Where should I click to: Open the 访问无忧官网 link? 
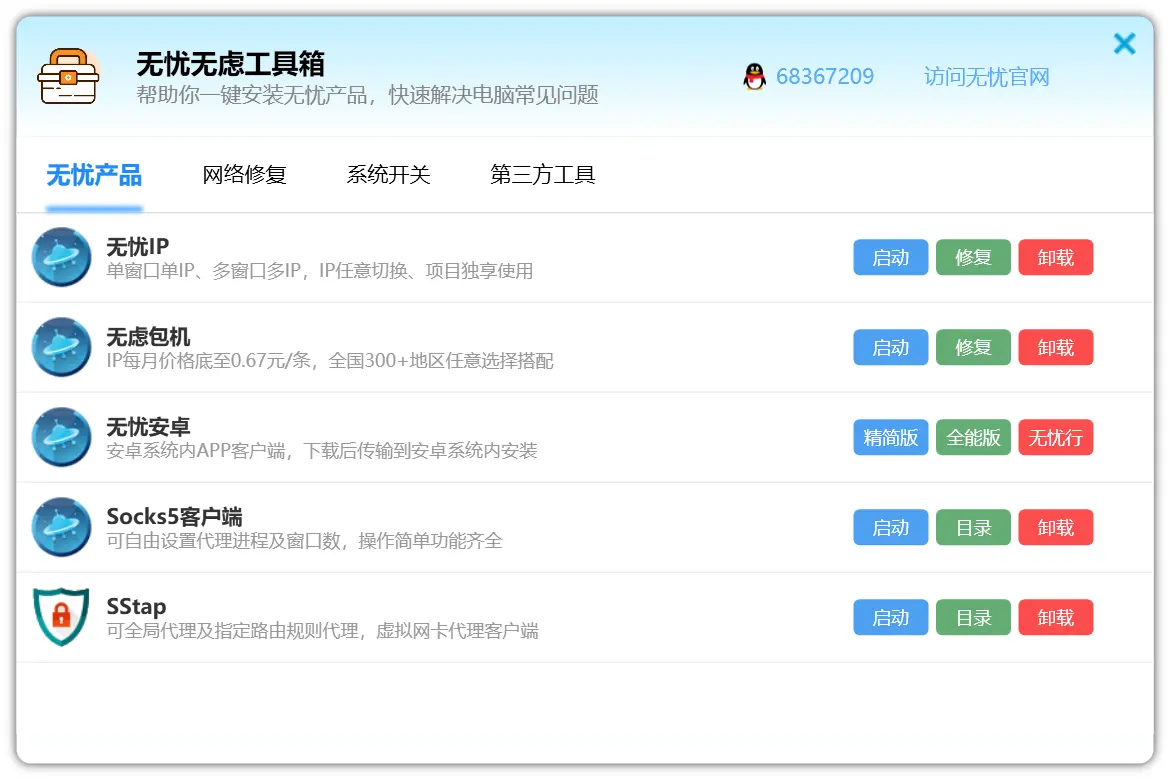(986, 77)
